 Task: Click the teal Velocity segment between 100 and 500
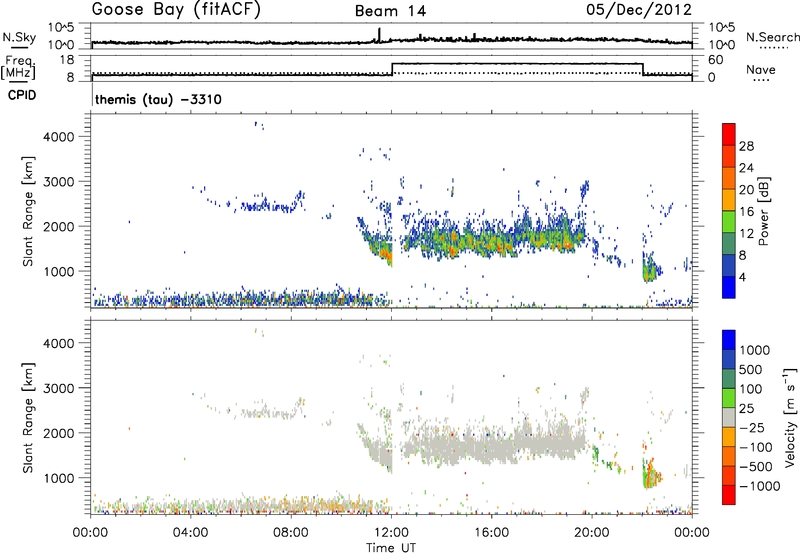729,379
